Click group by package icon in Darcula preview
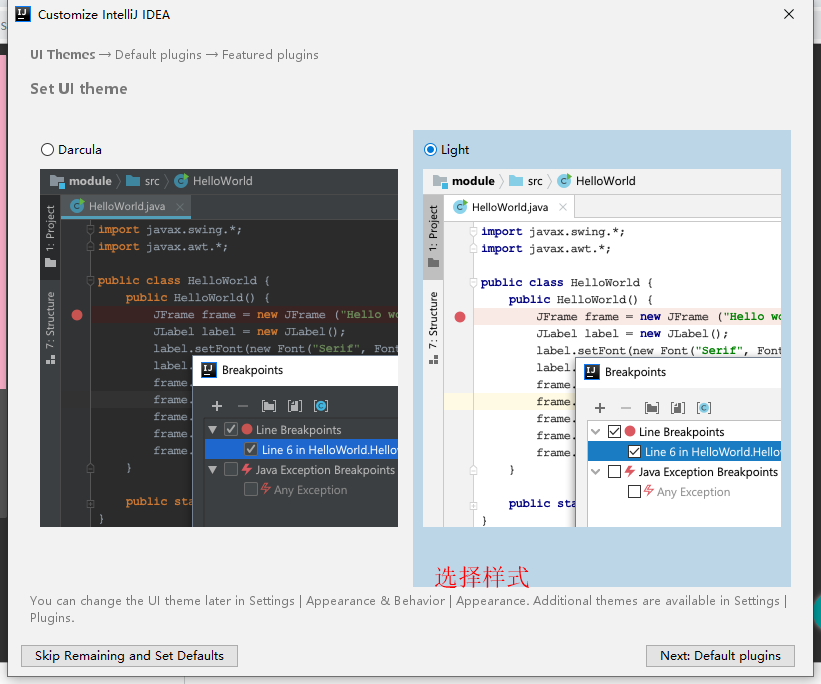Viewport: 821px width, 684px height. [269, 406]
